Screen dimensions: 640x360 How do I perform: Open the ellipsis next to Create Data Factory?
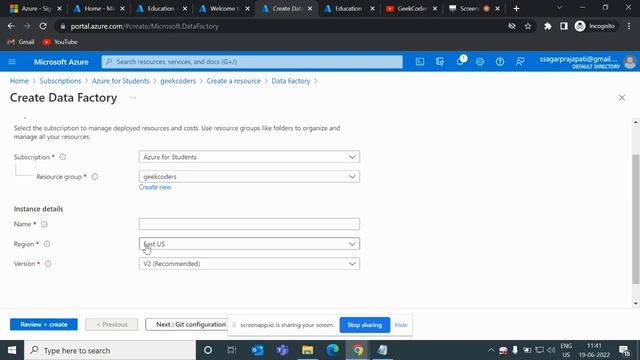[x=133, y=98]
